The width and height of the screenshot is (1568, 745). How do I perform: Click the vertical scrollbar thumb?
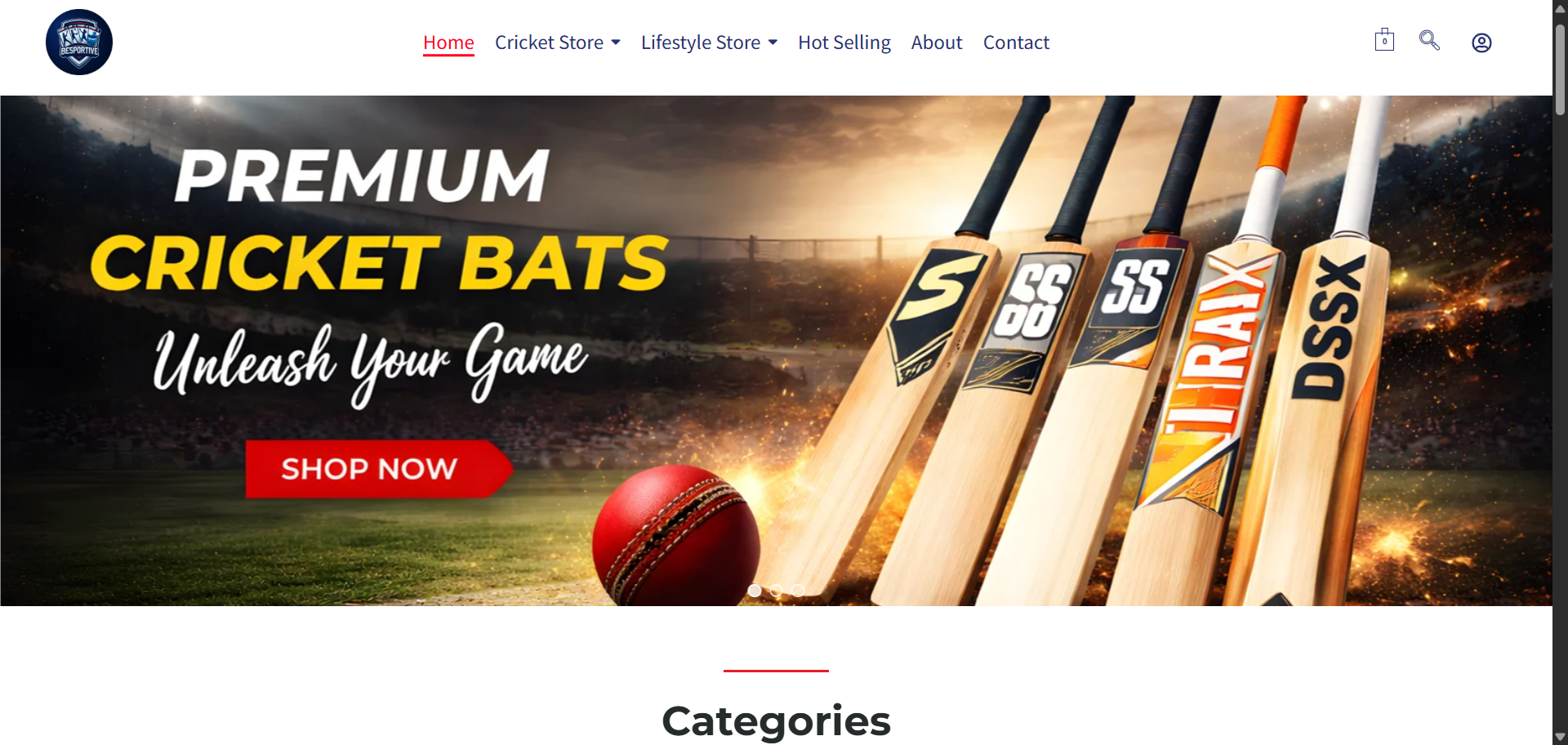pyautogui.click(x=1560, y=69)
